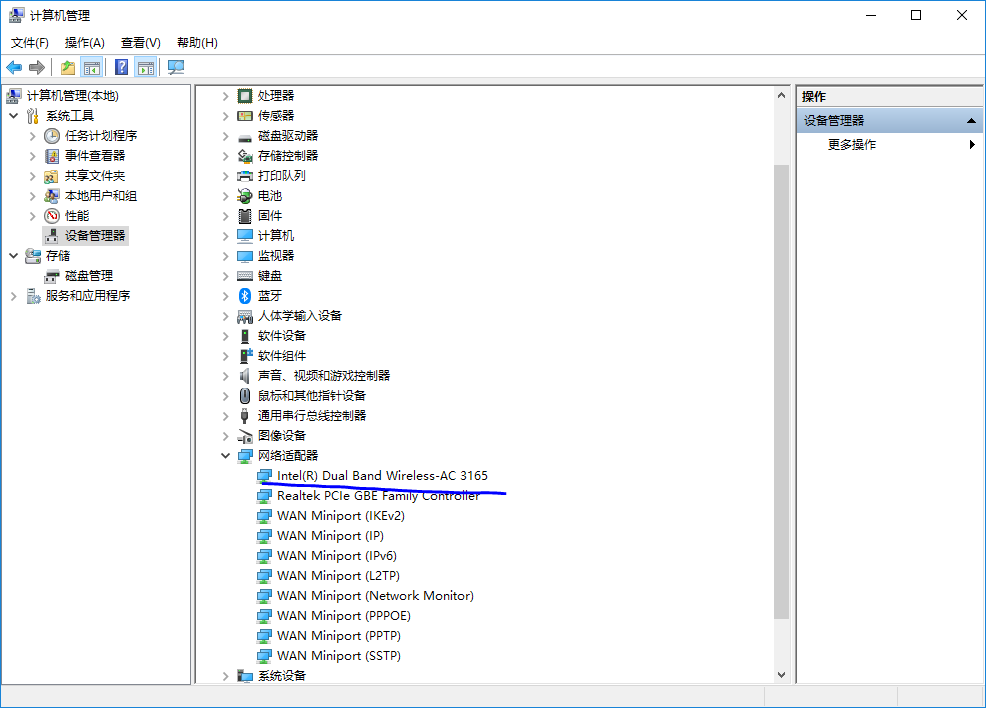Screen dimensions: 986x708
Task: Open the 帮助(H) menu
Action: tap(197, 43)
